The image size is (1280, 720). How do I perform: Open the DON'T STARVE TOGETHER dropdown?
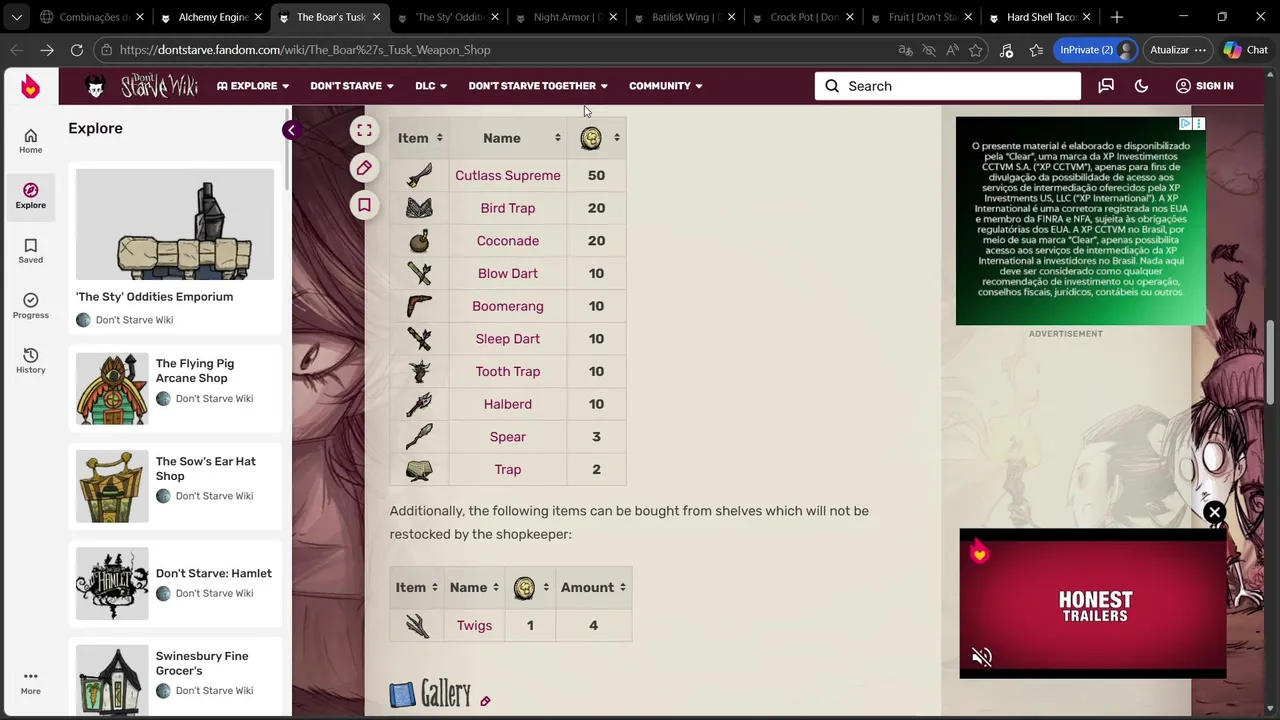(x=538, y=86)
